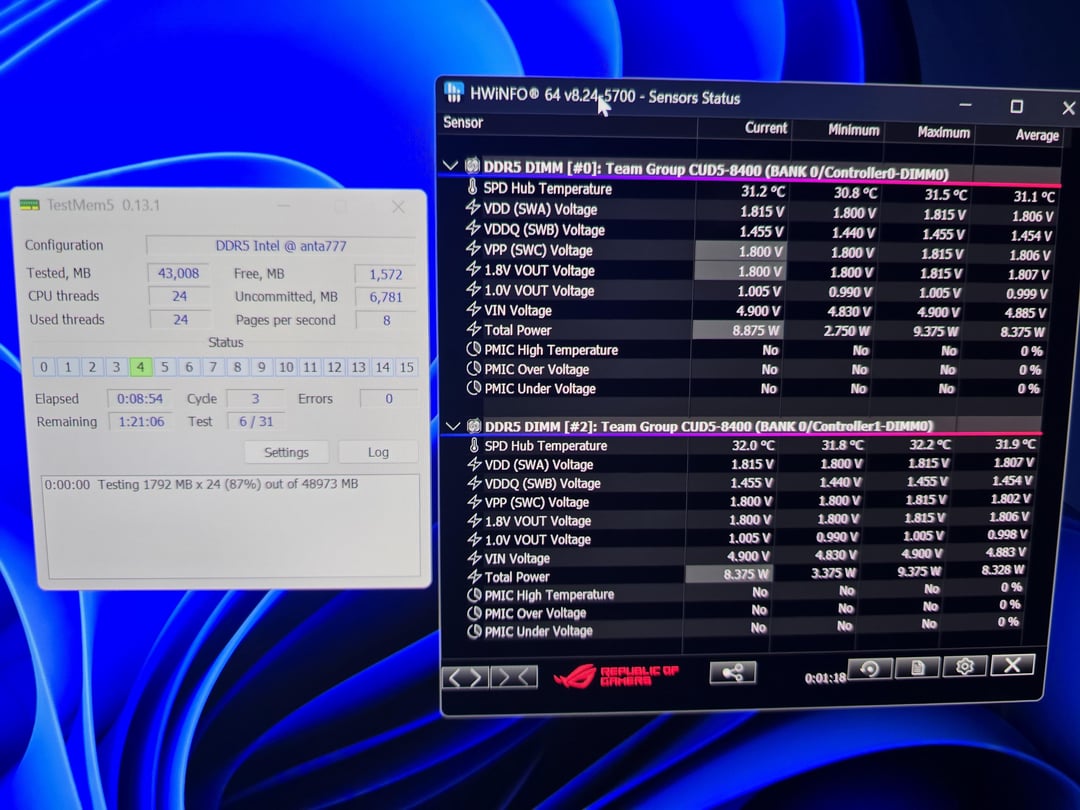The height and width of the screenshot is (810, 1080).
Task: Click the Elapsed value 0:08:54
Action: 140,398
